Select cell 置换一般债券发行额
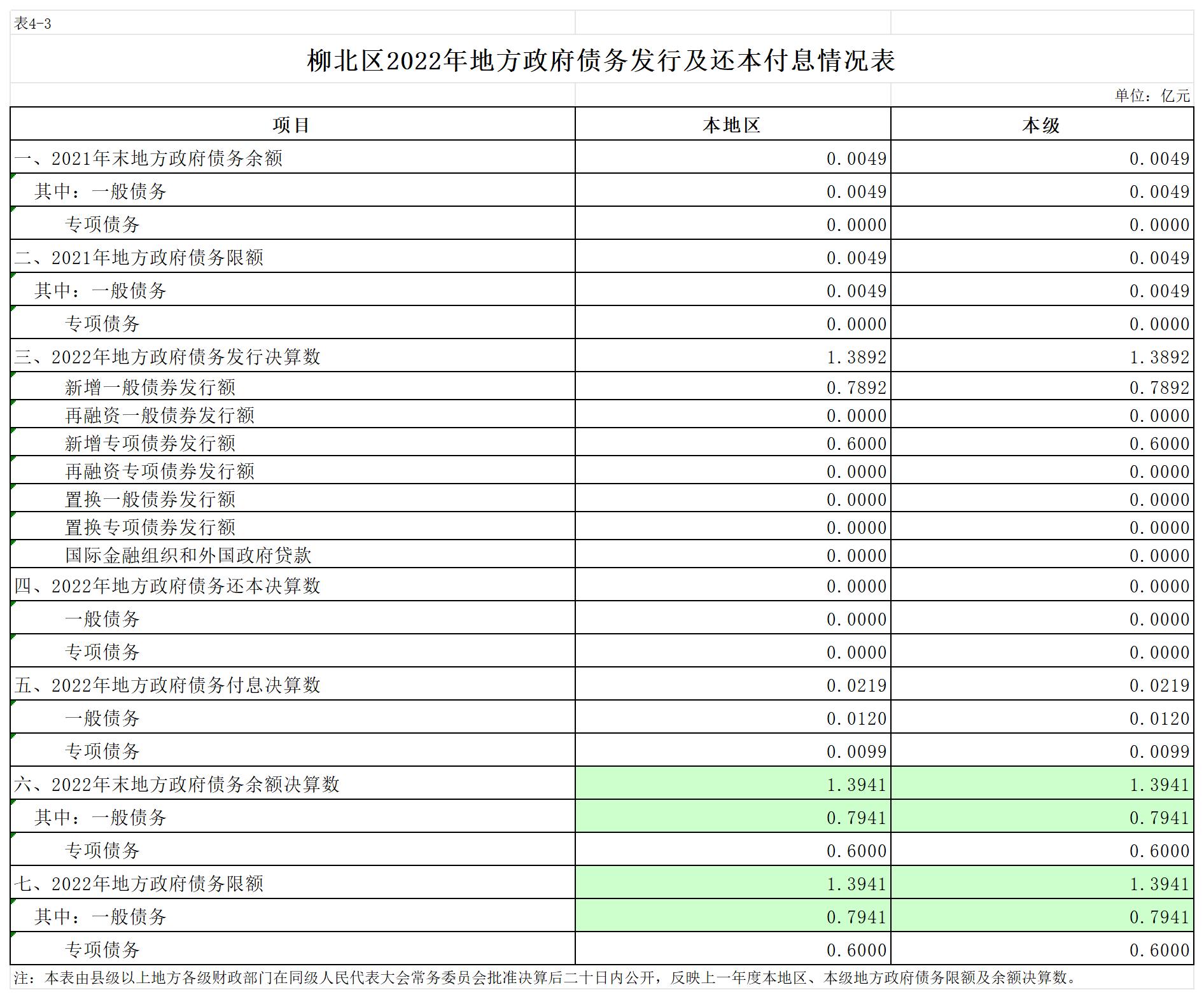Image resolution: width=1204 pixels, height=999 pixels. tap(292, 498)
